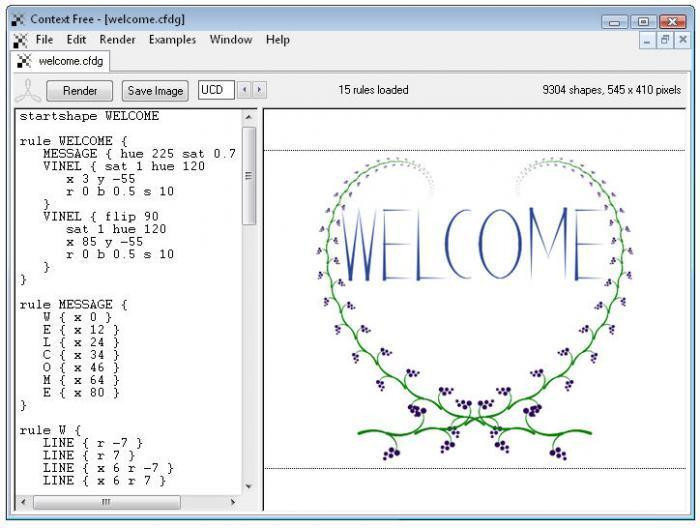Image resolution: width=700 pixels, height=528 pixels.
Task: Click the Save Image button
Action: [155, 91]
